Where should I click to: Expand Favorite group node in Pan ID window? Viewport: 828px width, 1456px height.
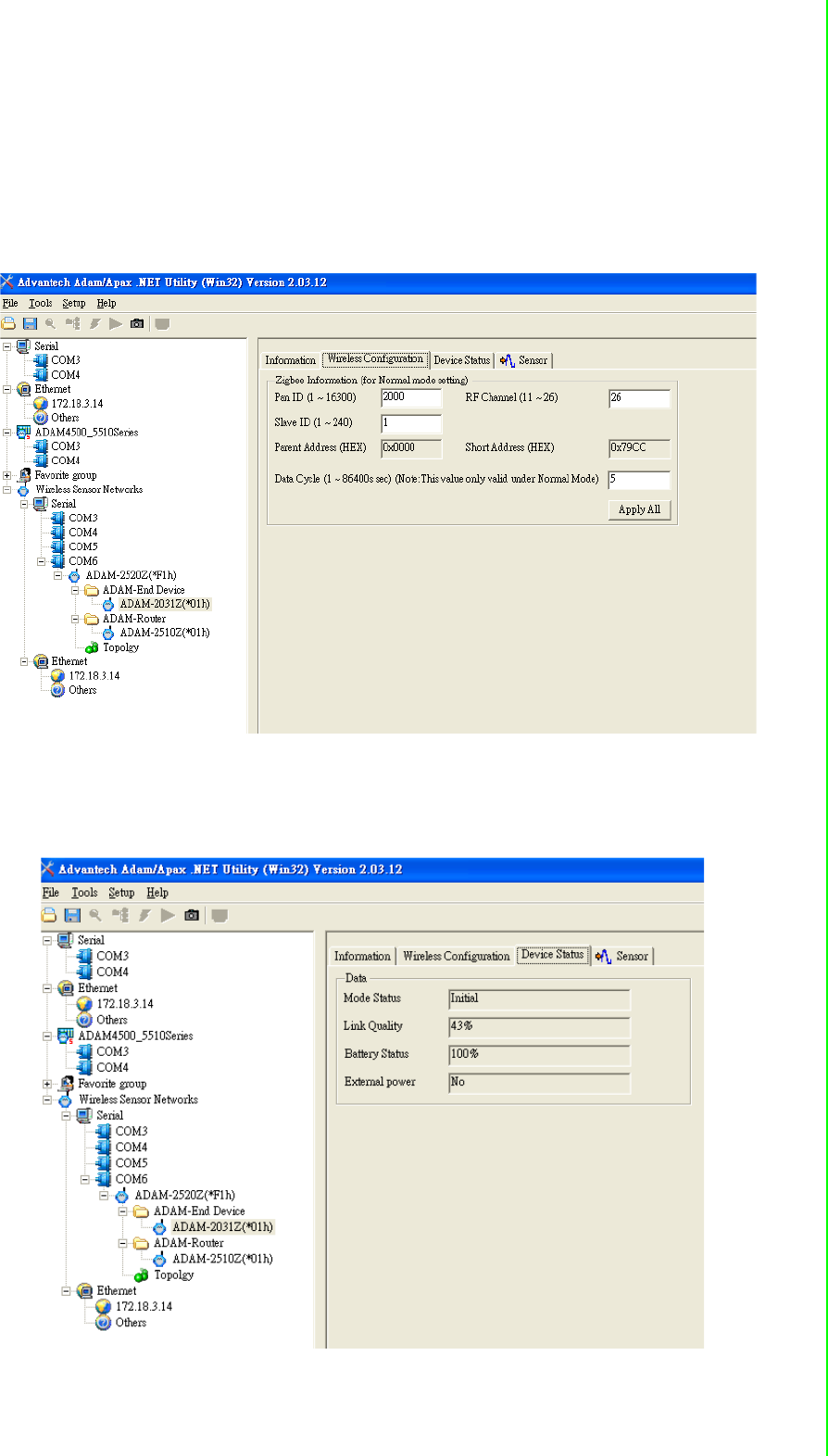(7, 475)
